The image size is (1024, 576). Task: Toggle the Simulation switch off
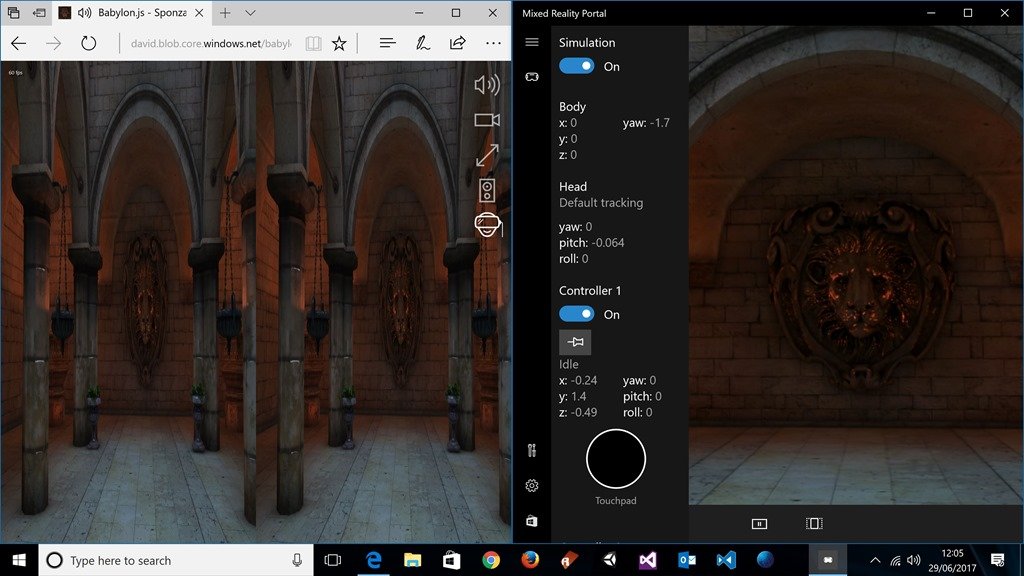(577, 66)
